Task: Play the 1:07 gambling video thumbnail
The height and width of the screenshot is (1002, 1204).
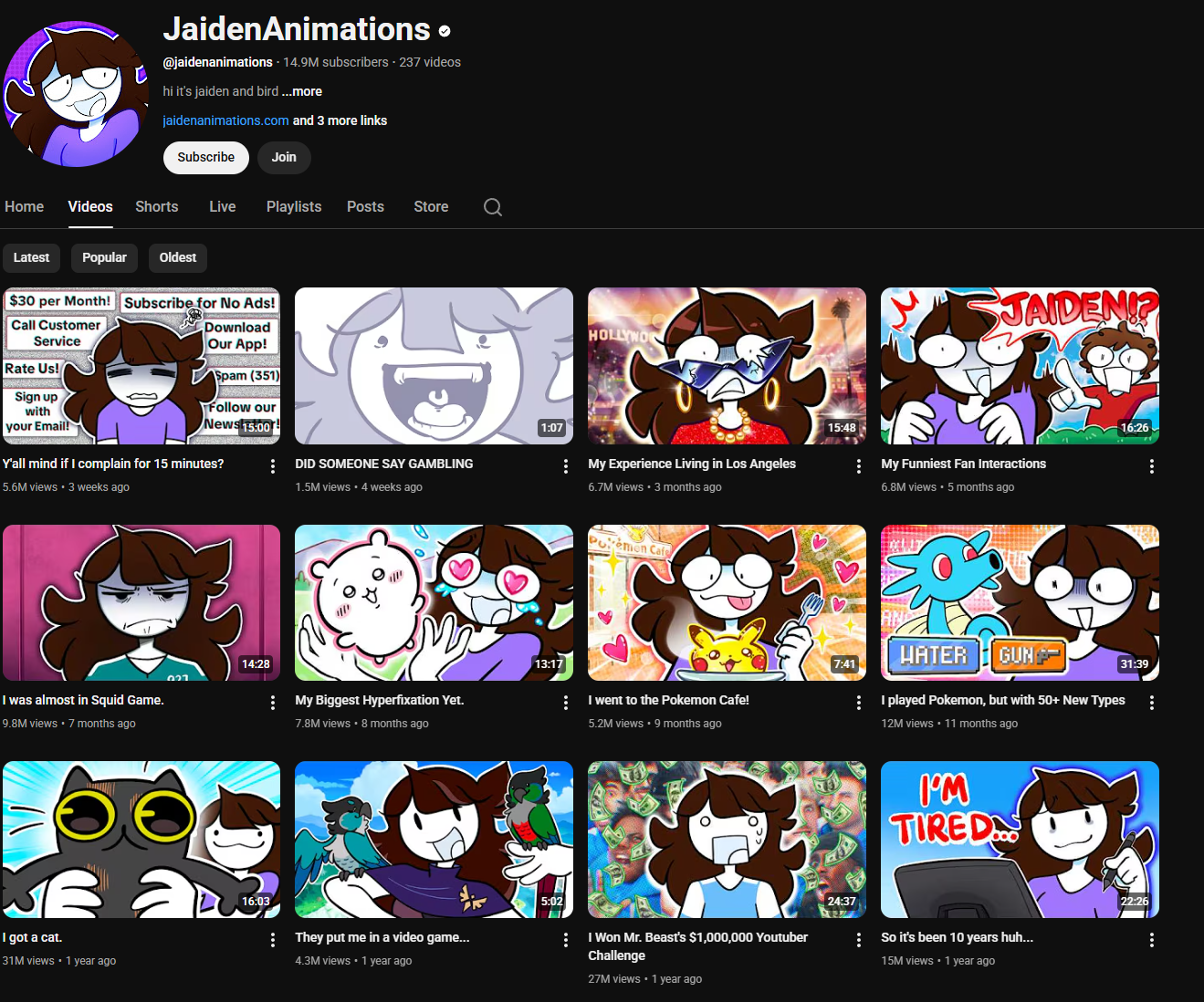Action: [x=434, y=366]
